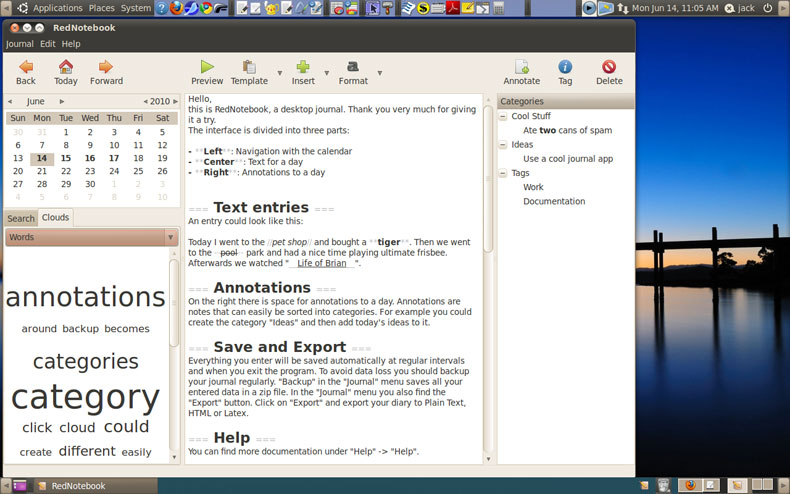Open the jack user status menu
Image resolution: width=790 pixels, height=494 pixels.
coord(740,8)
